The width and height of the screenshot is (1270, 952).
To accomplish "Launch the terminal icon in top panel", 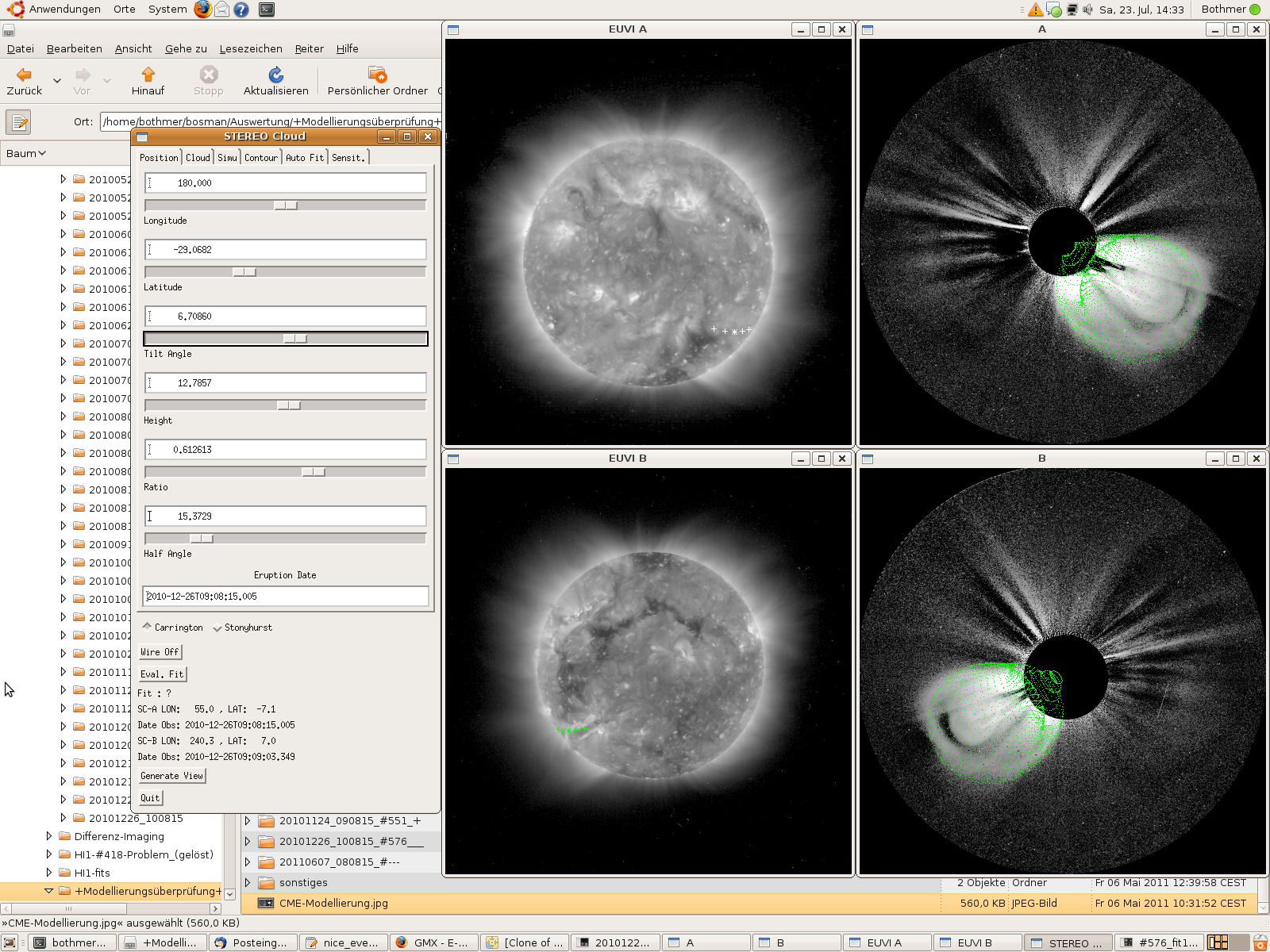I will click(x=267, y=10).
